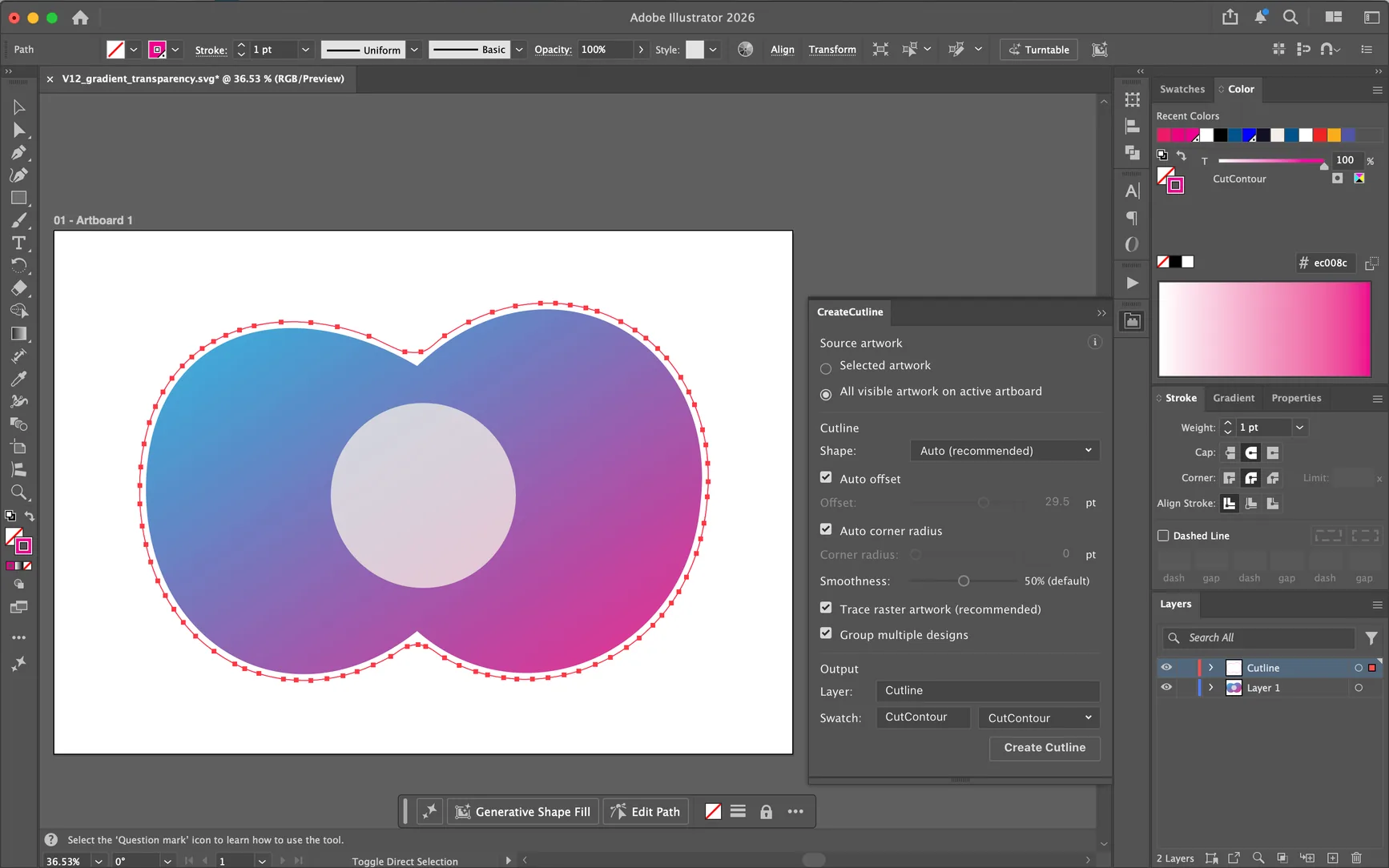The height and width of the screenshot is (868, 1389).
Task: Switch to the Gradient tab
Action: click(1234, 398)
